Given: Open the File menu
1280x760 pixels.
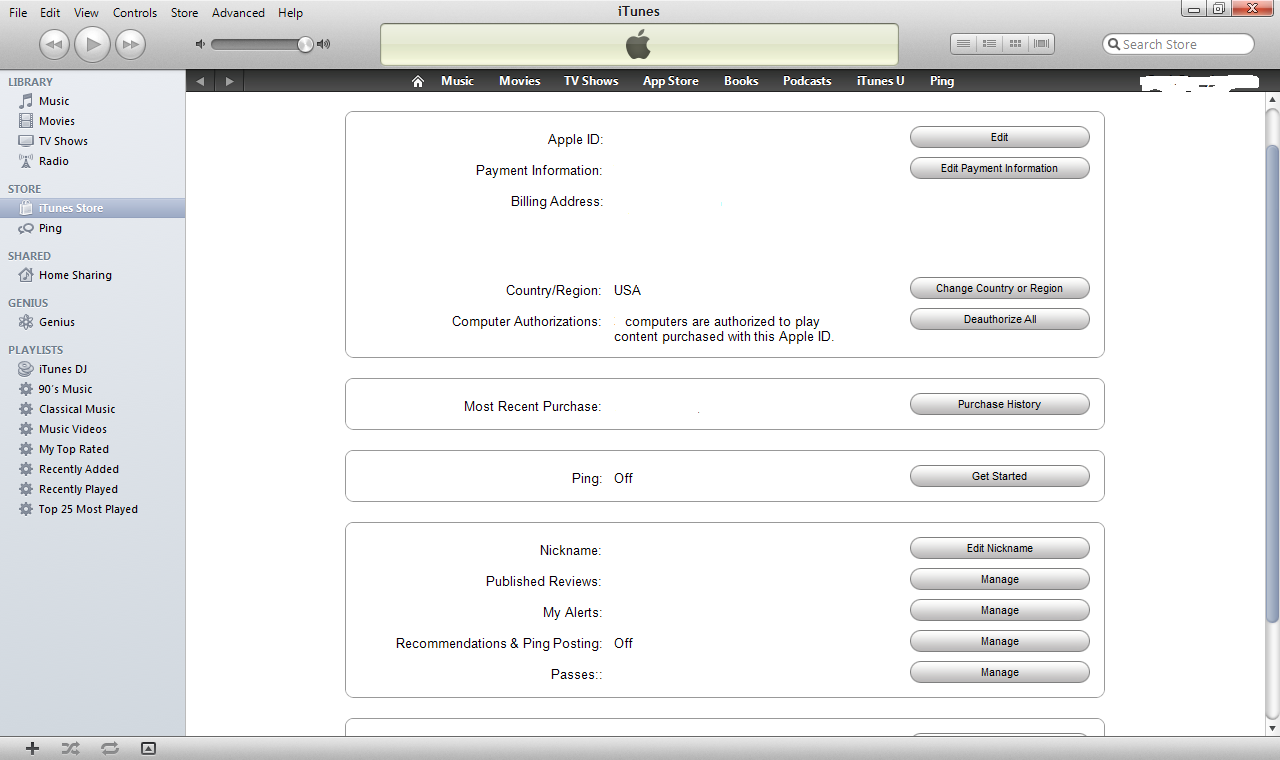Looking at the screenshot, I should coord(18,13).
